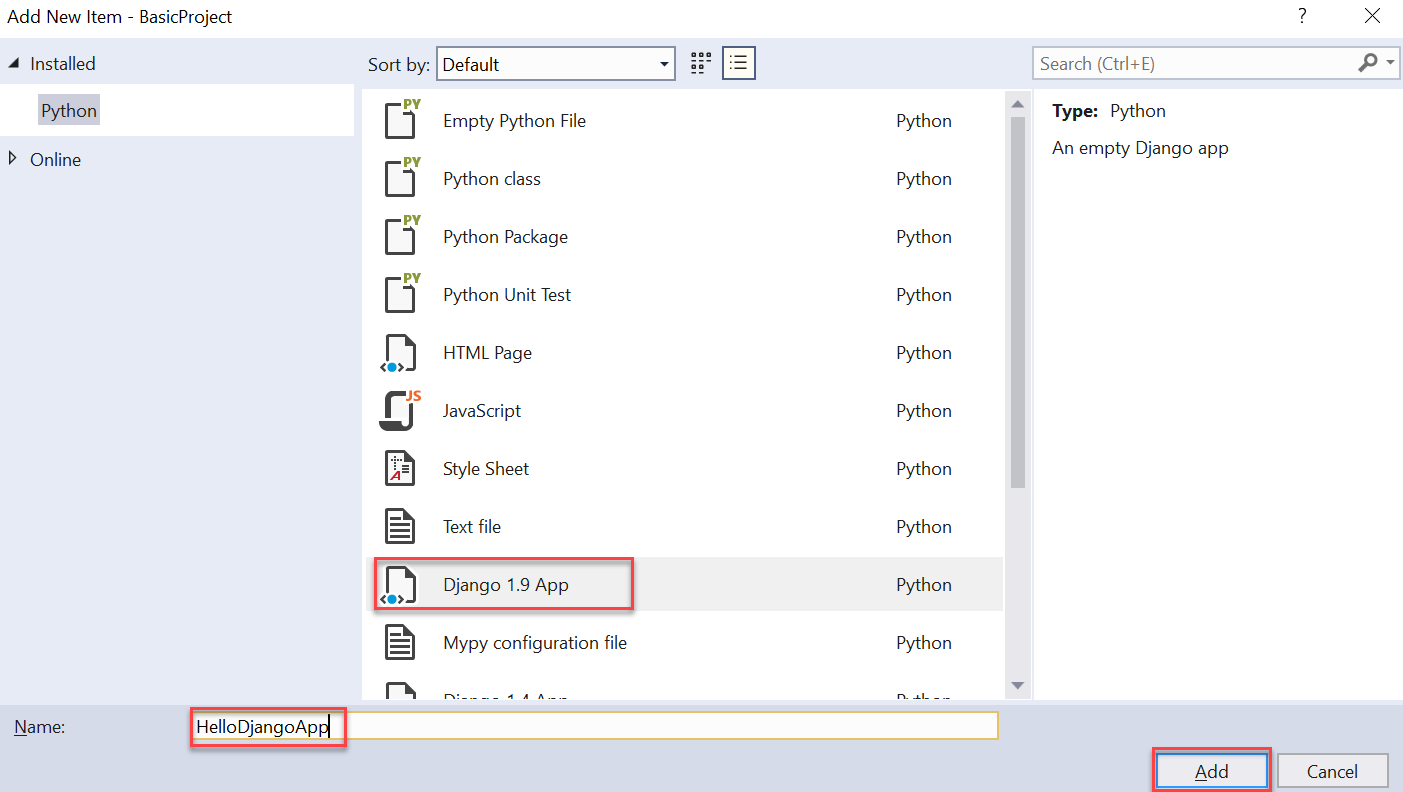
Task: Select Python under Installed category
Action: 69,111
